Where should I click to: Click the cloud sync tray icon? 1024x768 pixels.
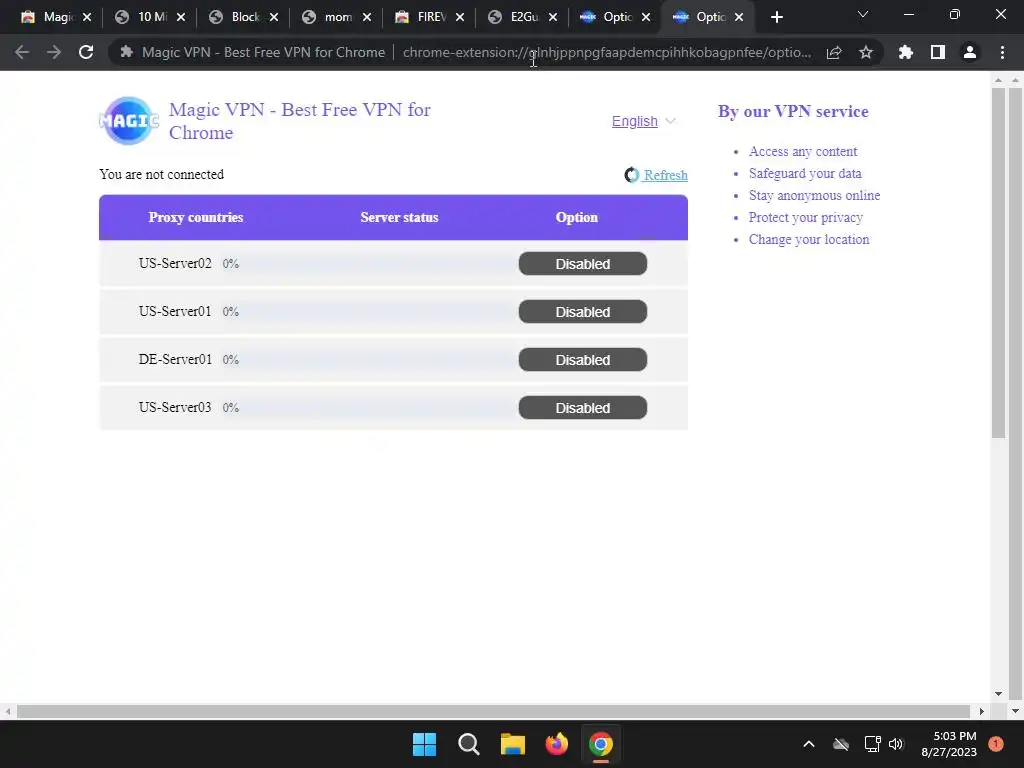[x=841, y=744]
